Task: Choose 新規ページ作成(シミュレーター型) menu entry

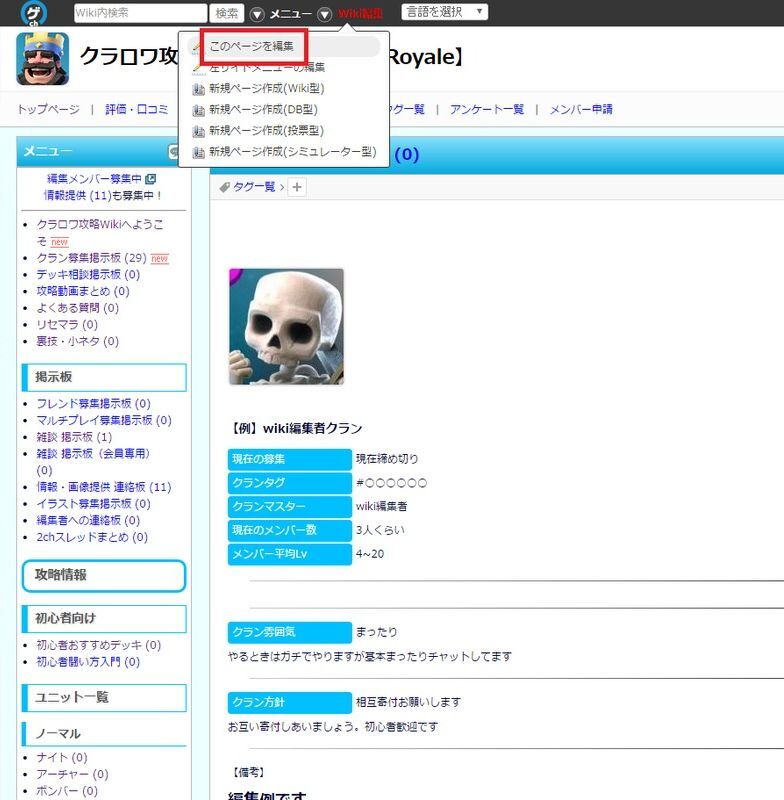Action: pos(292,152)
